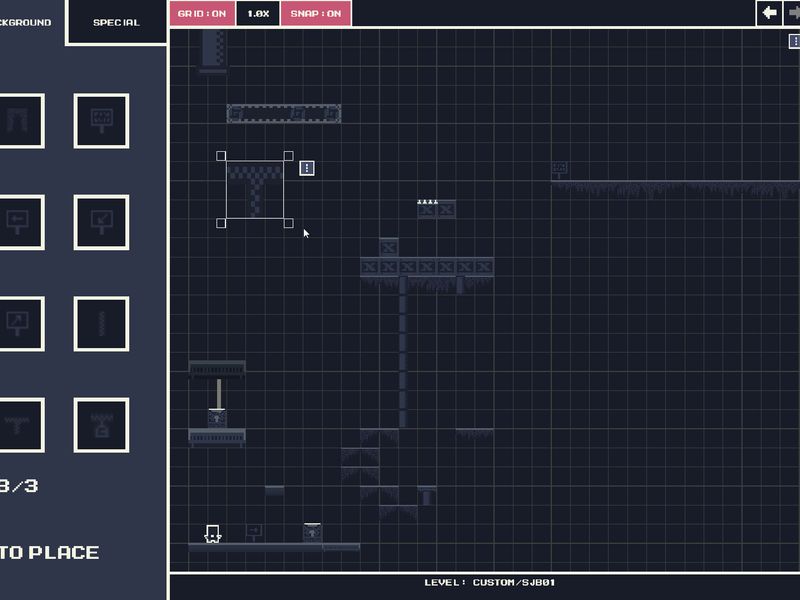Click the top-right resize handle of selection
Screen dimensions: 800x600
(288, 156)
